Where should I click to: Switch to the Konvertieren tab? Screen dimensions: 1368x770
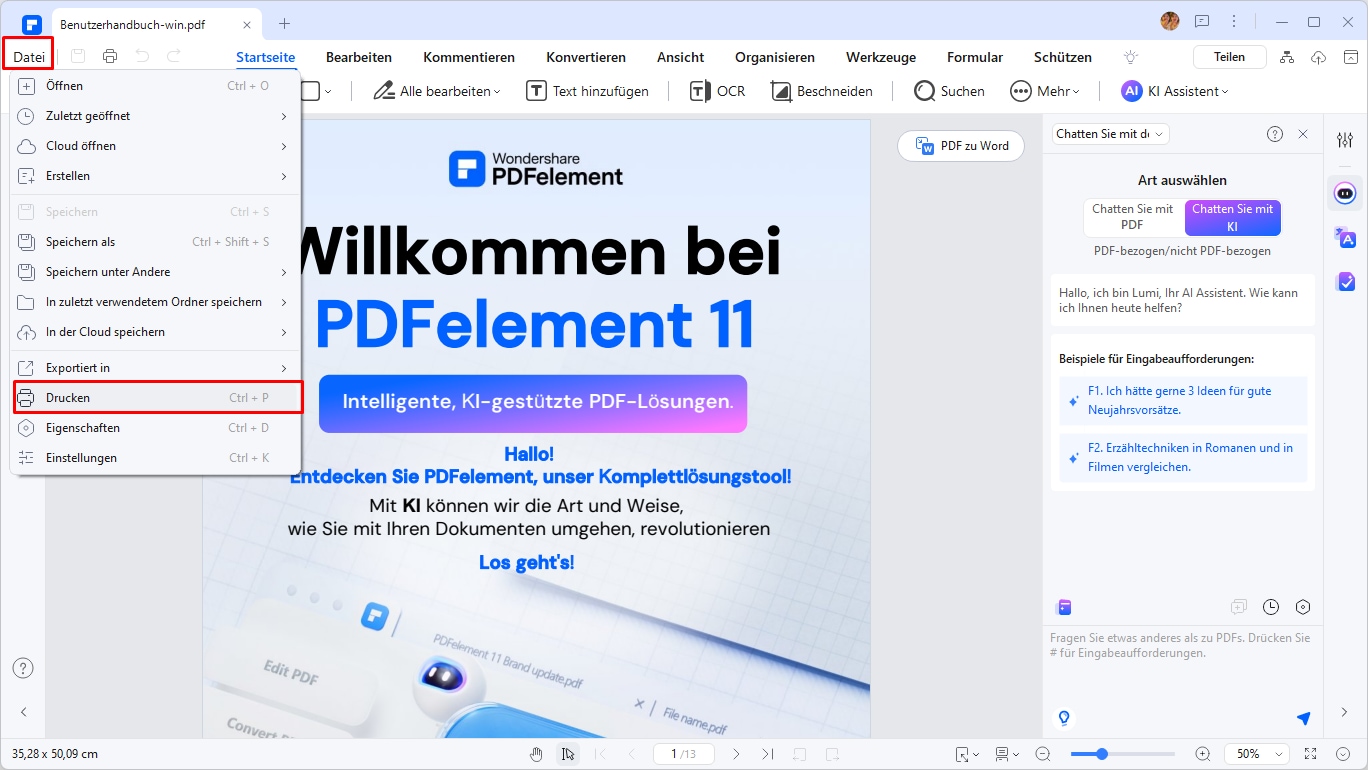[586, 57]
